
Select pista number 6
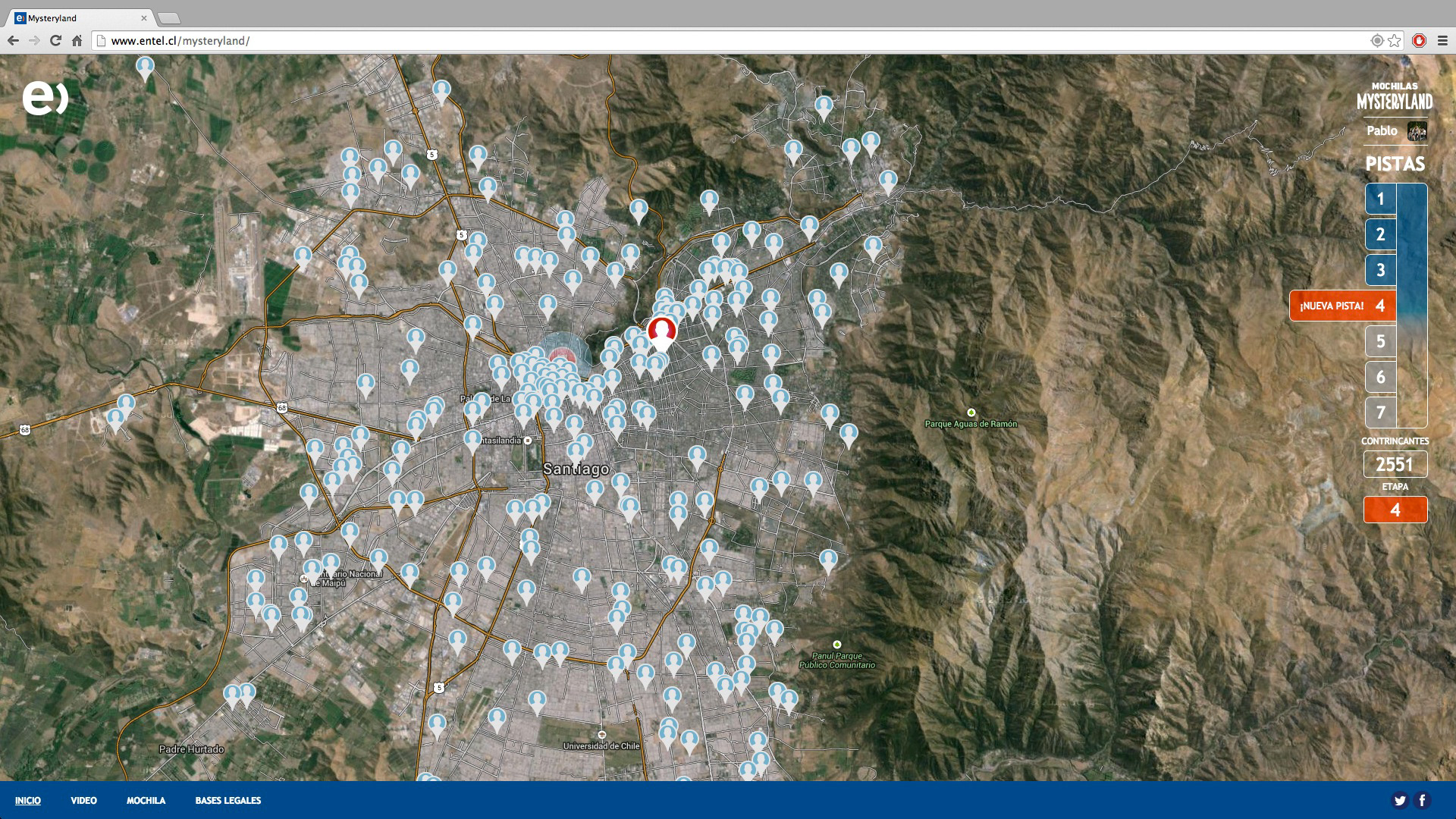click(x=1380, y=377)
